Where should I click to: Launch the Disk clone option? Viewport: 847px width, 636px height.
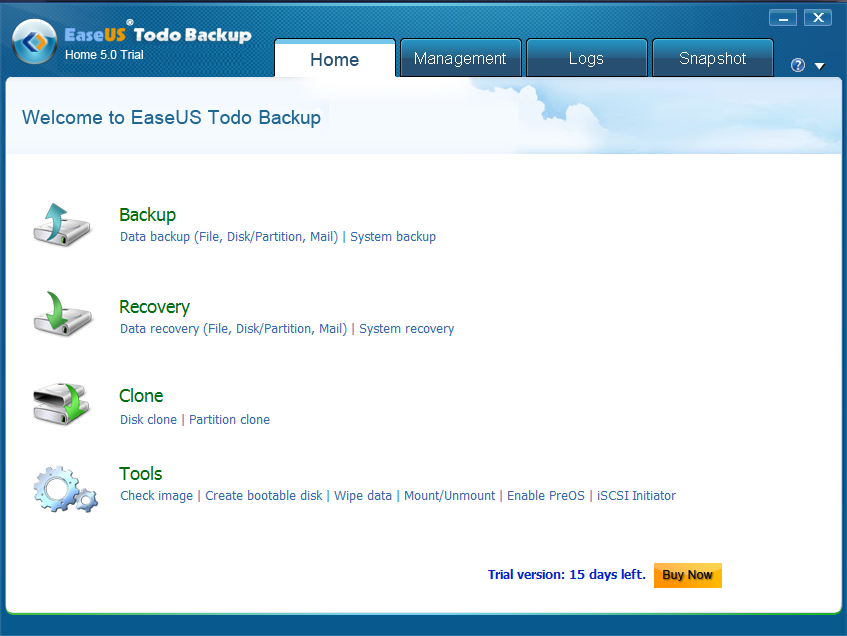click(x=148, y=420)
